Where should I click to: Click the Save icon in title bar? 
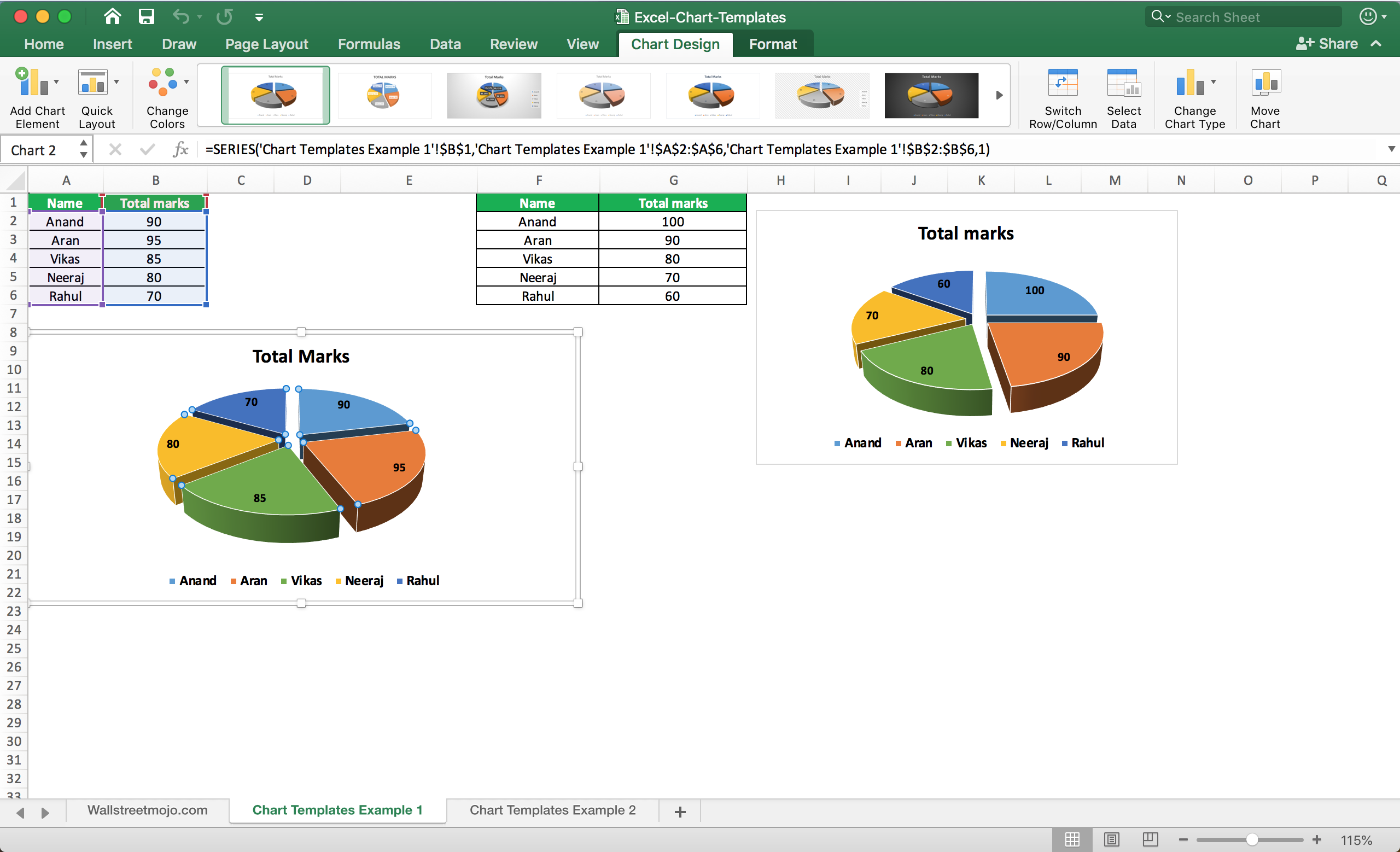pyautogui.click(x=147, y=16)
